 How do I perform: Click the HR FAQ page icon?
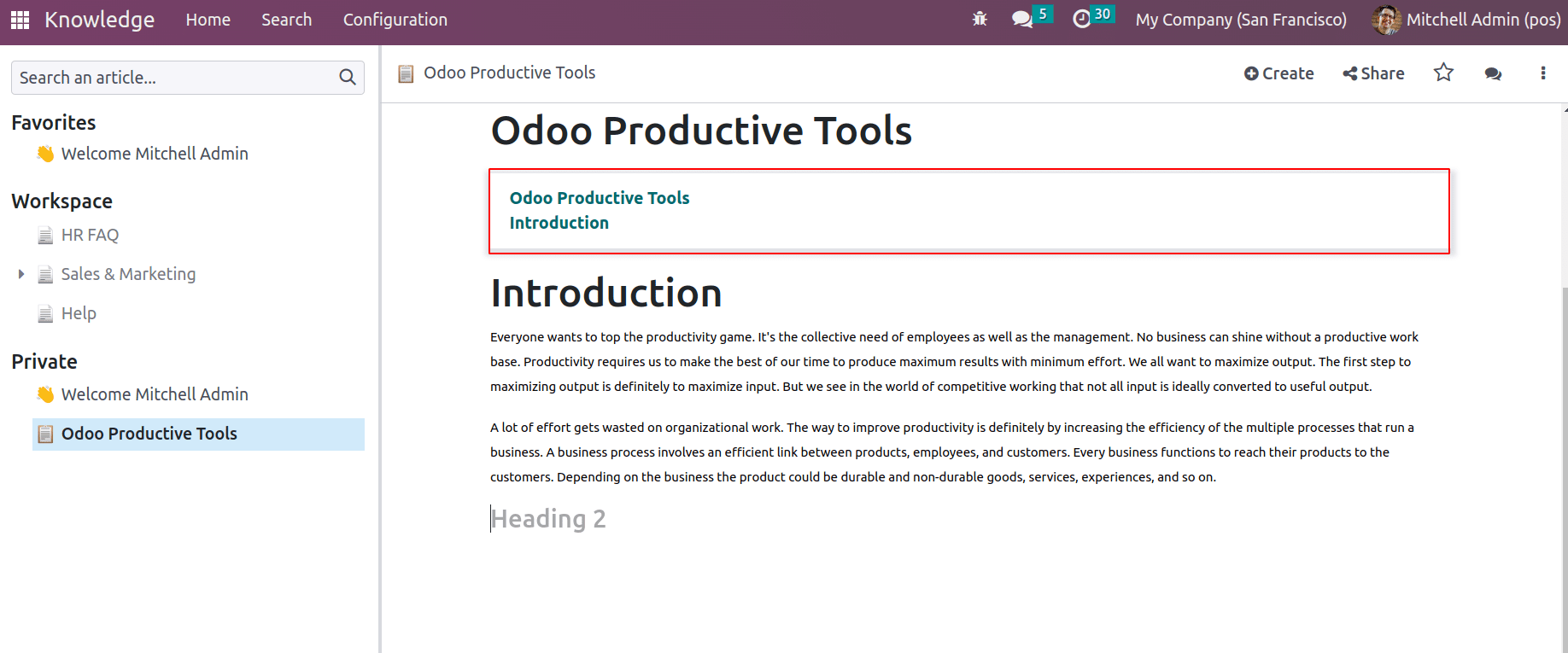45,236
